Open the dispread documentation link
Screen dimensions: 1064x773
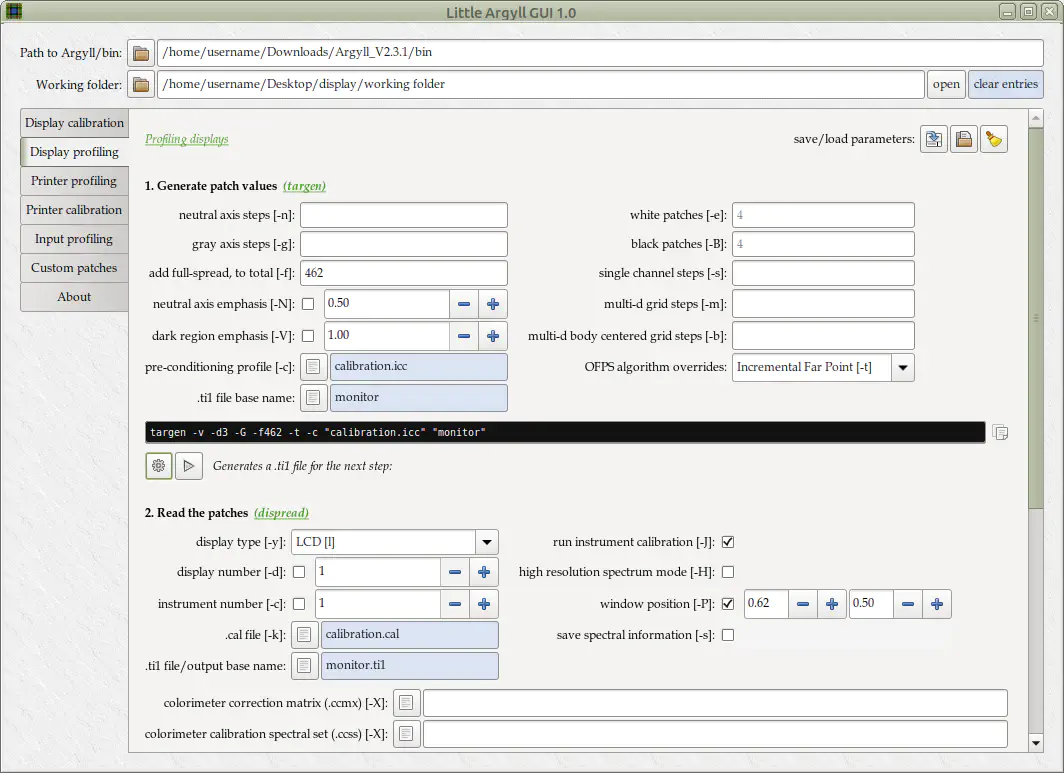point(281,513)
